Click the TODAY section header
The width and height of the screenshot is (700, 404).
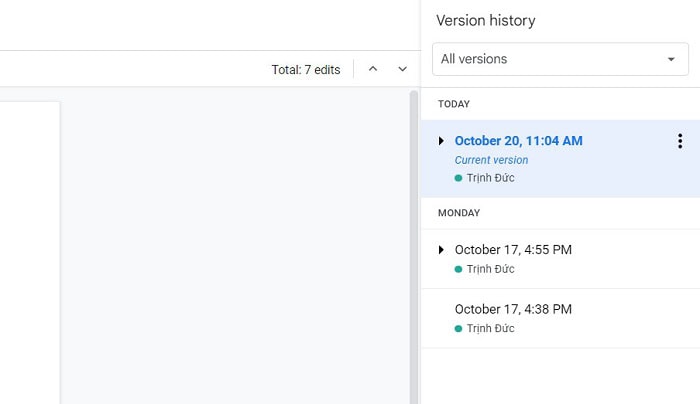pos(453,104)
